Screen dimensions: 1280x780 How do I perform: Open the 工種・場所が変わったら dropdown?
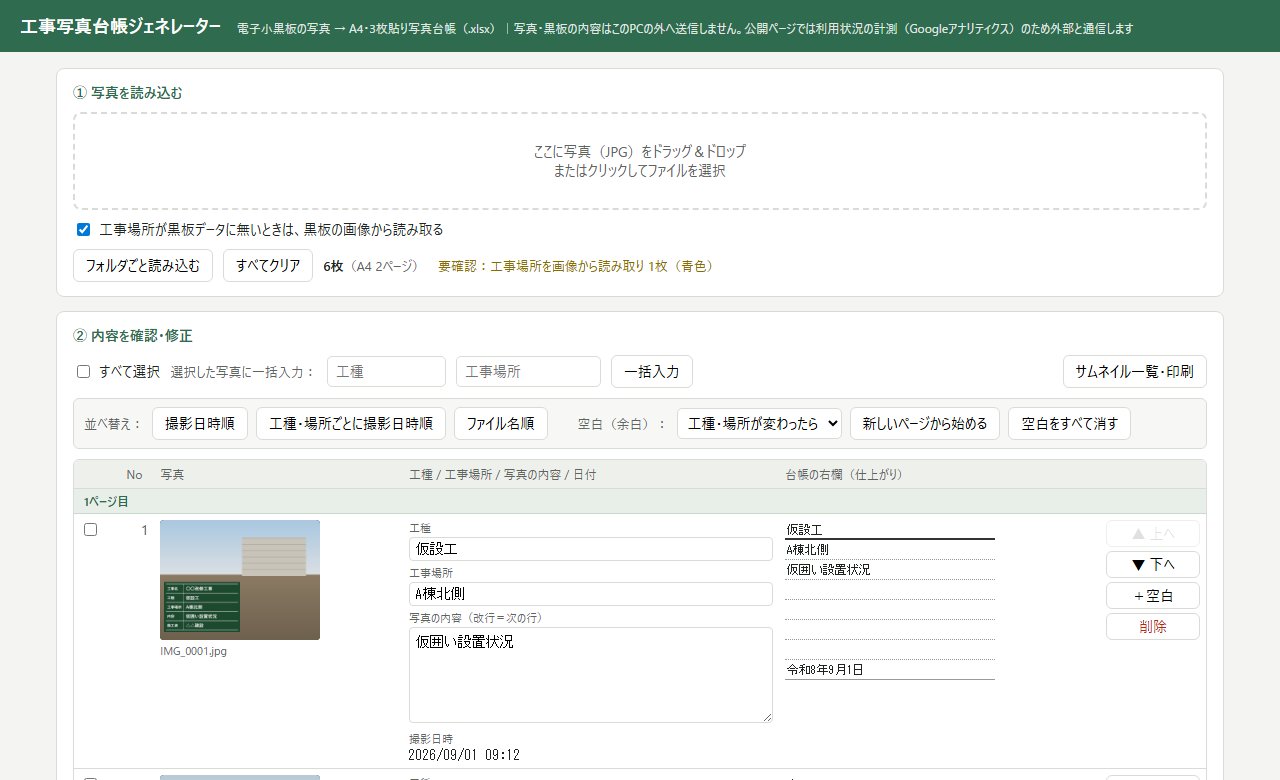[759, 423]
